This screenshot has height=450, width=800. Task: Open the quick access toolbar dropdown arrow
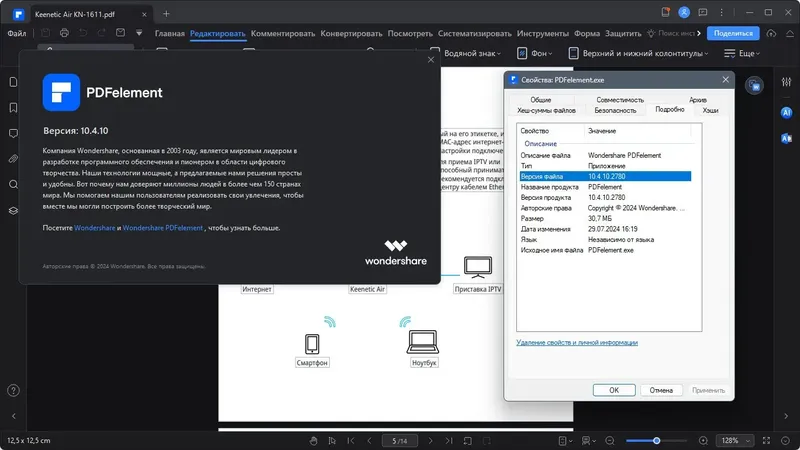(x=139, y=33)
